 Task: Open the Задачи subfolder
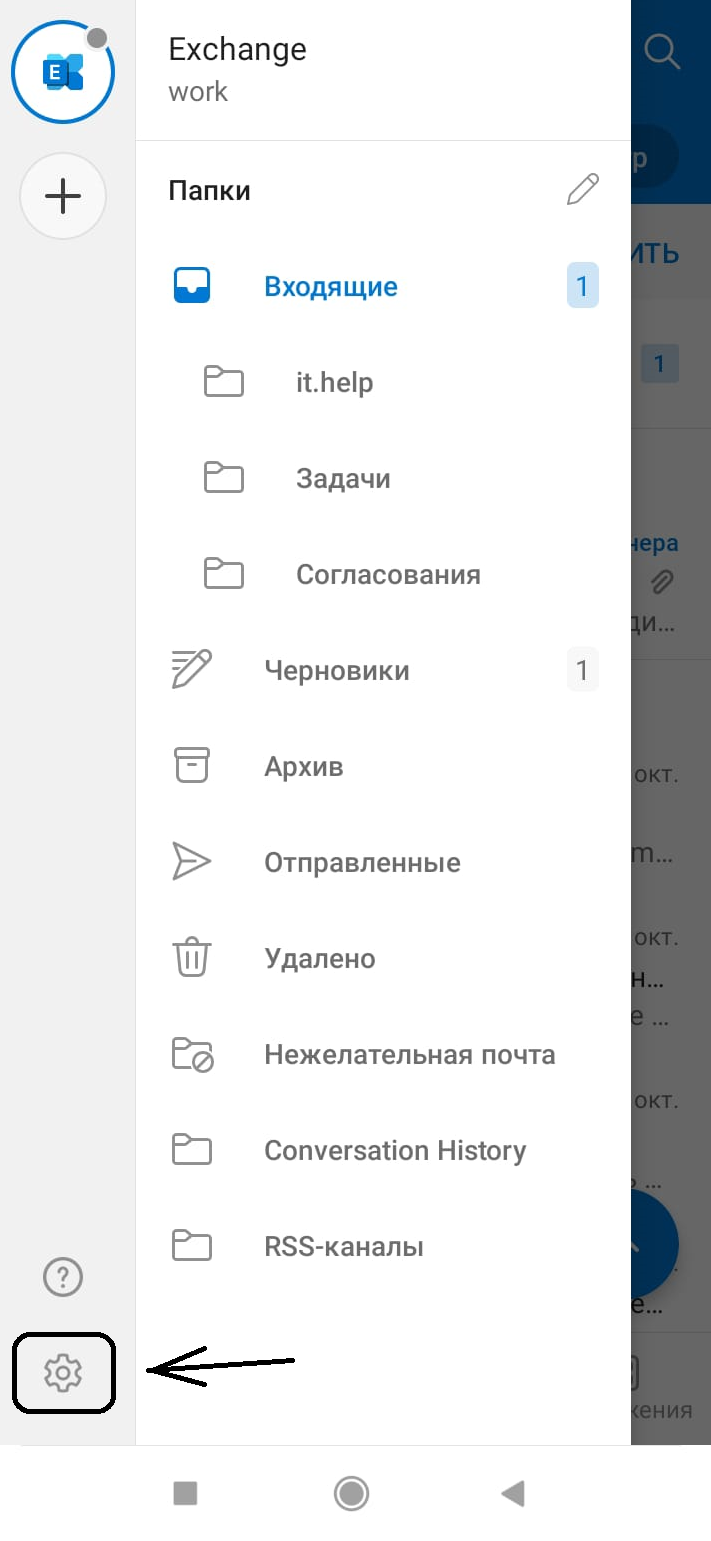(343, 479)
